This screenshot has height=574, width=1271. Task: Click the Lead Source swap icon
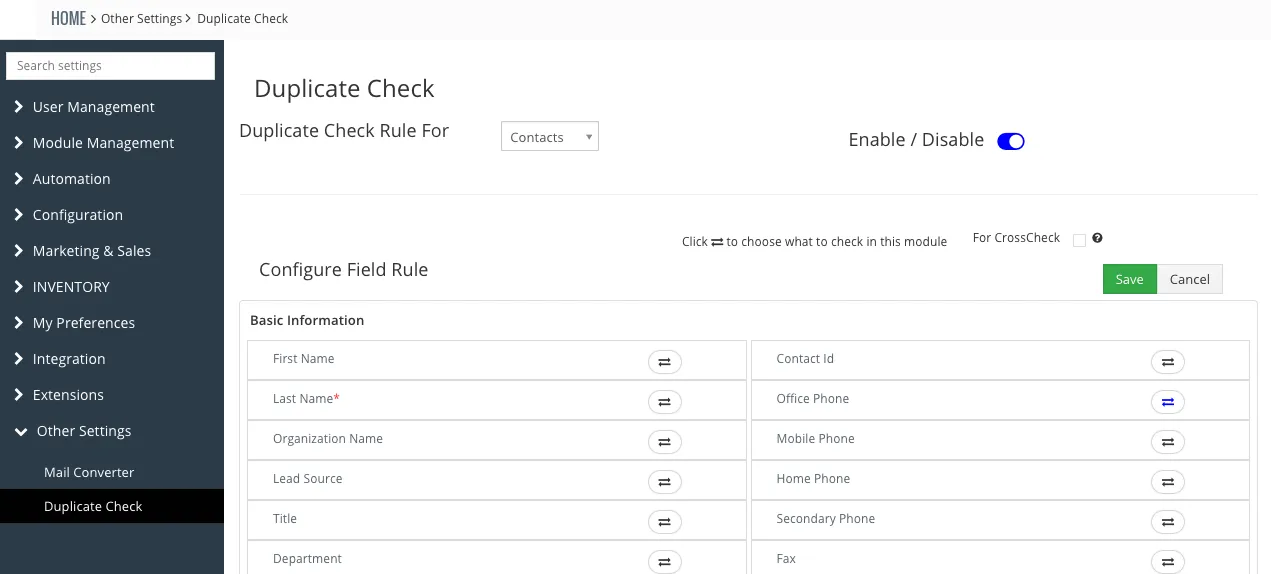pos(664,482)
